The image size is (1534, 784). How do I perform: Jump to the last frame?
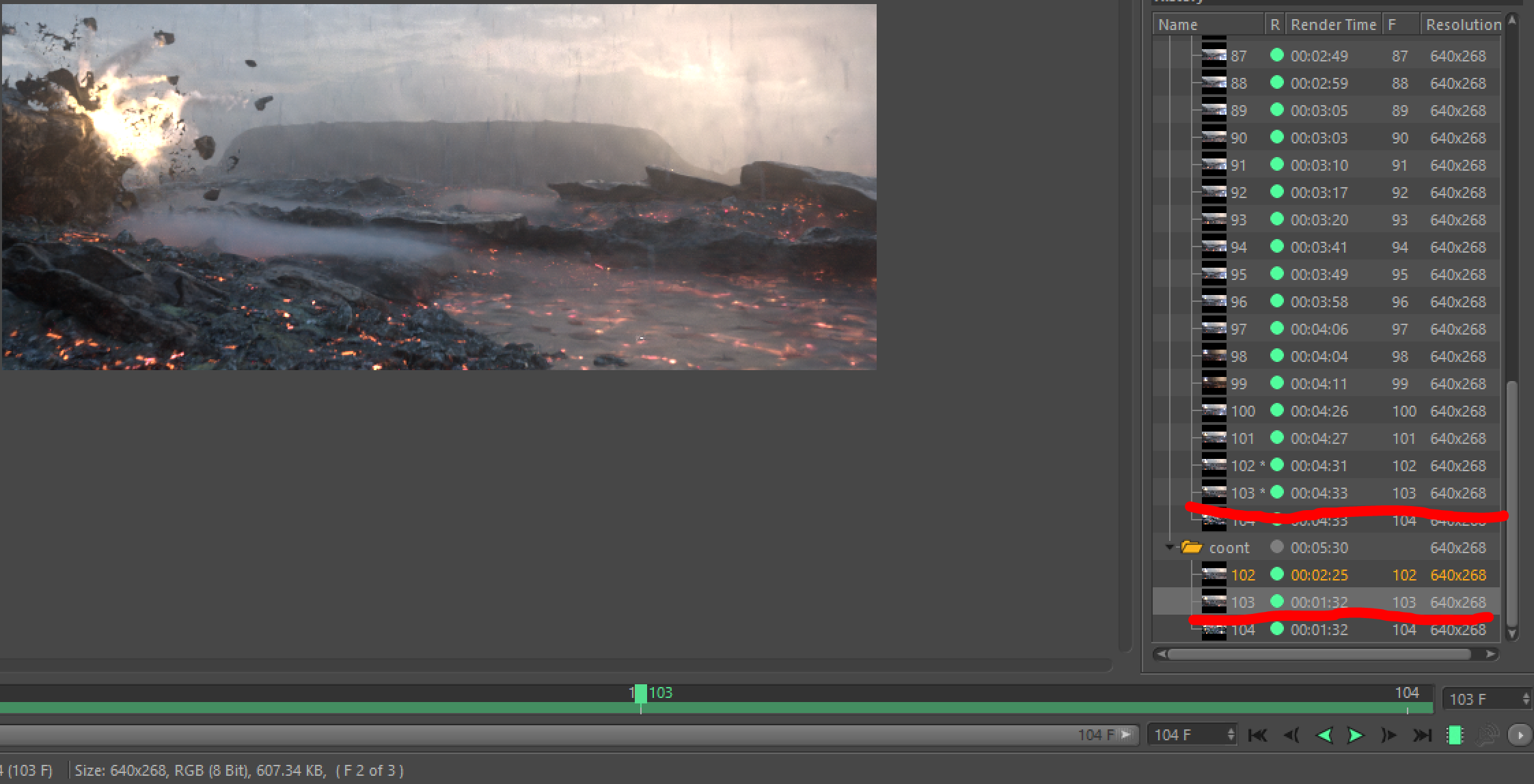tap(1422, 736)
